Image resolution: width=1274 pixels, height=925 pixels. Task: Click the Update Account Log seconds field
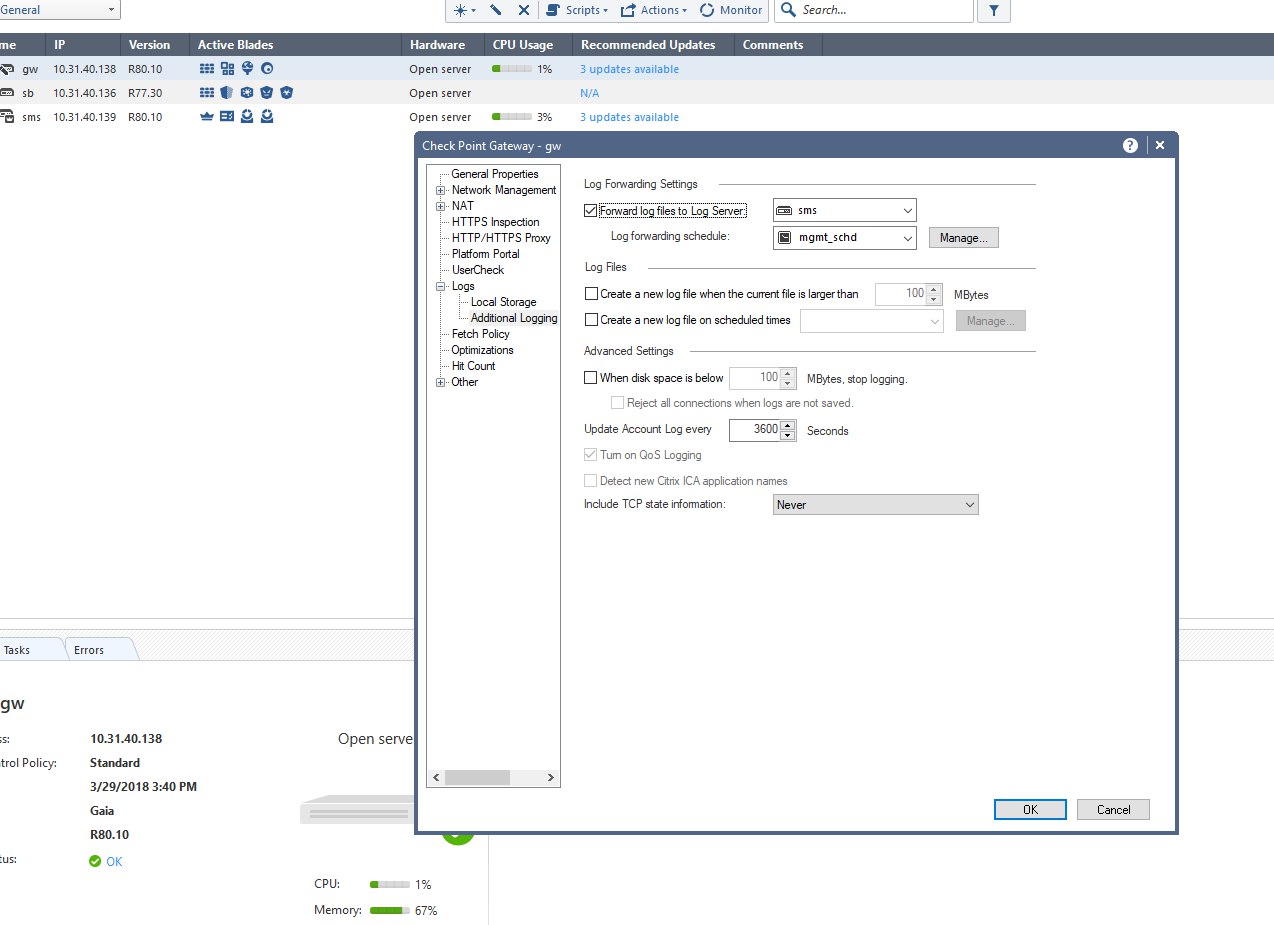(754, 430)
